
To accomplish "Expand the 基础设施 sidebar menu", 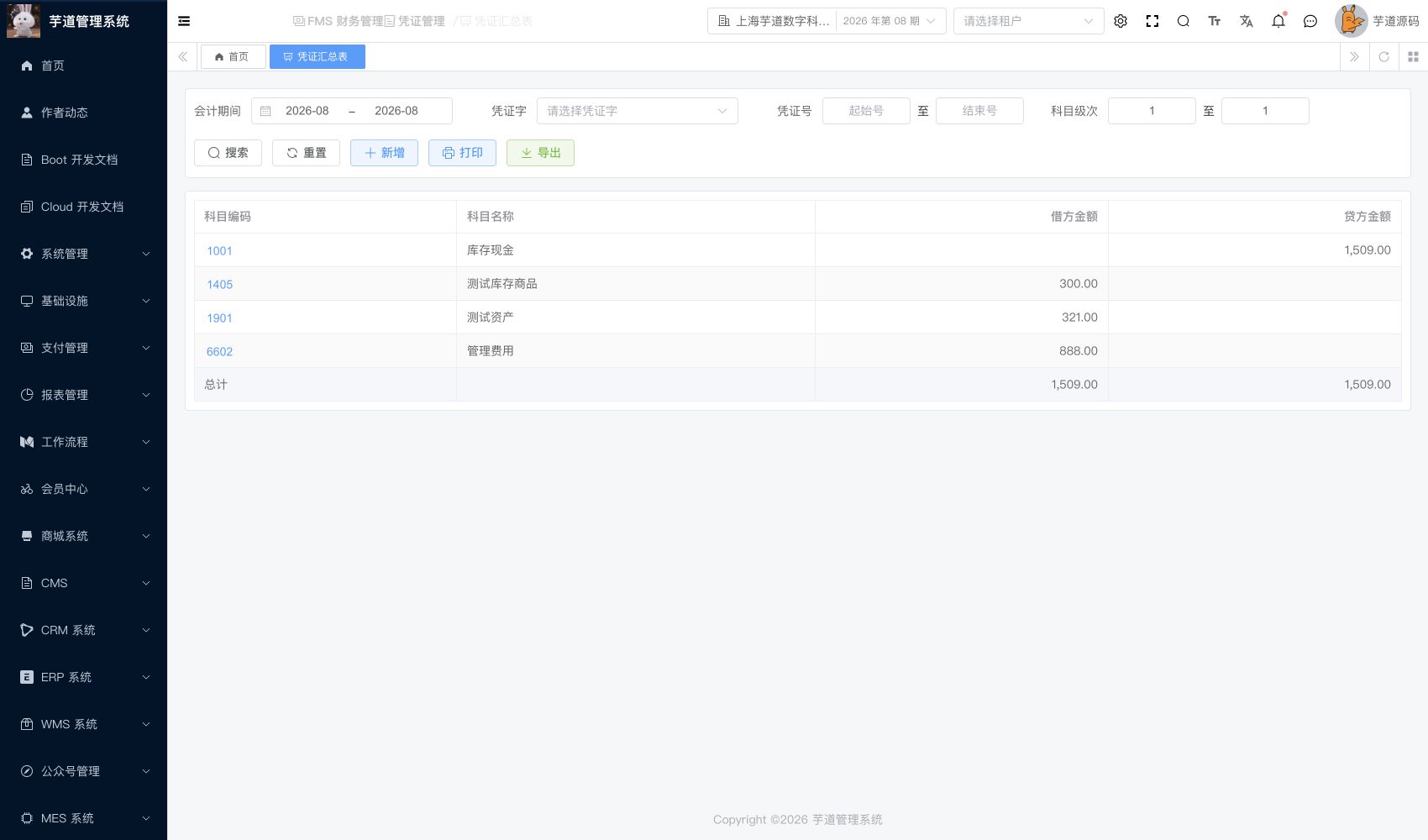I will (x=83, y=301).
